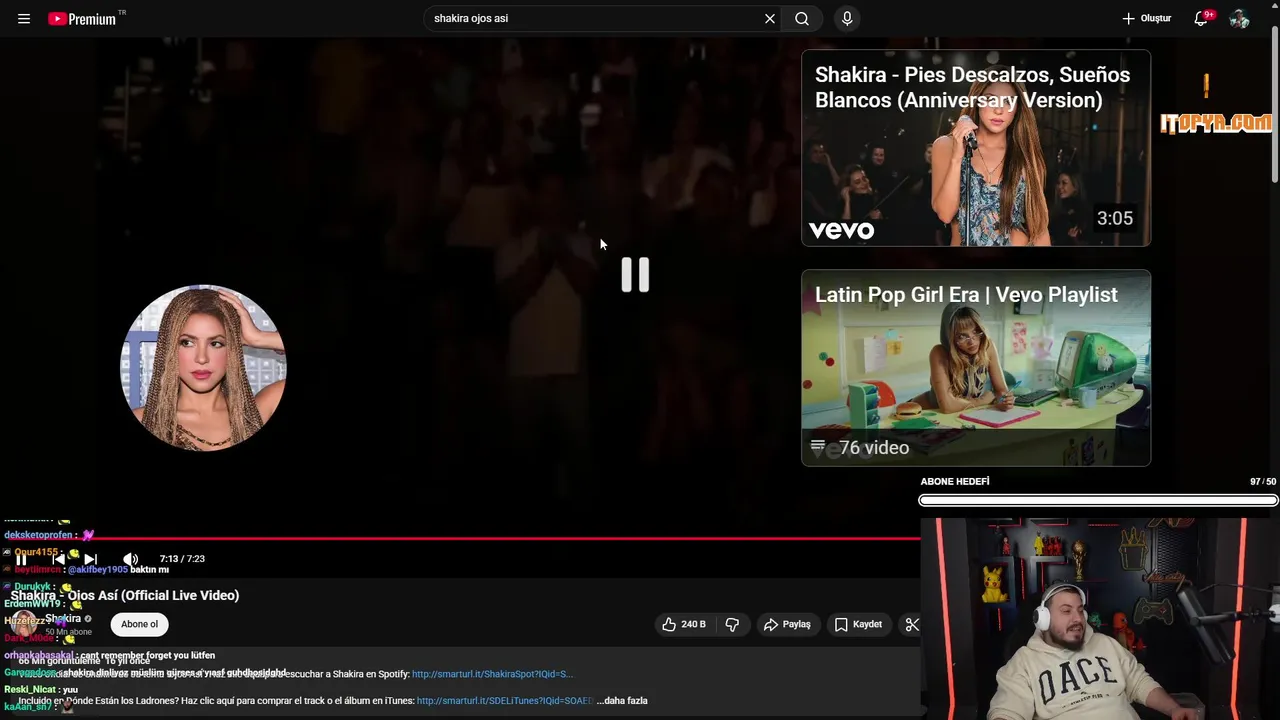Screen dimensions: 1280x720
Task: Click the vevo logo on the first card
Action: click(841, 230)
